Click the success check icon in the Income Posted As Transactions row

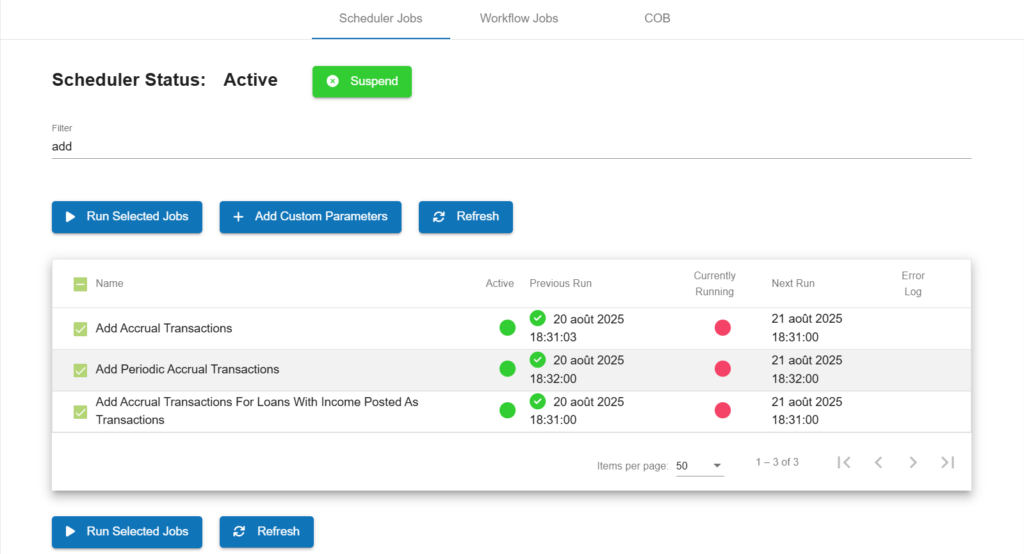(x=537, y=401)
